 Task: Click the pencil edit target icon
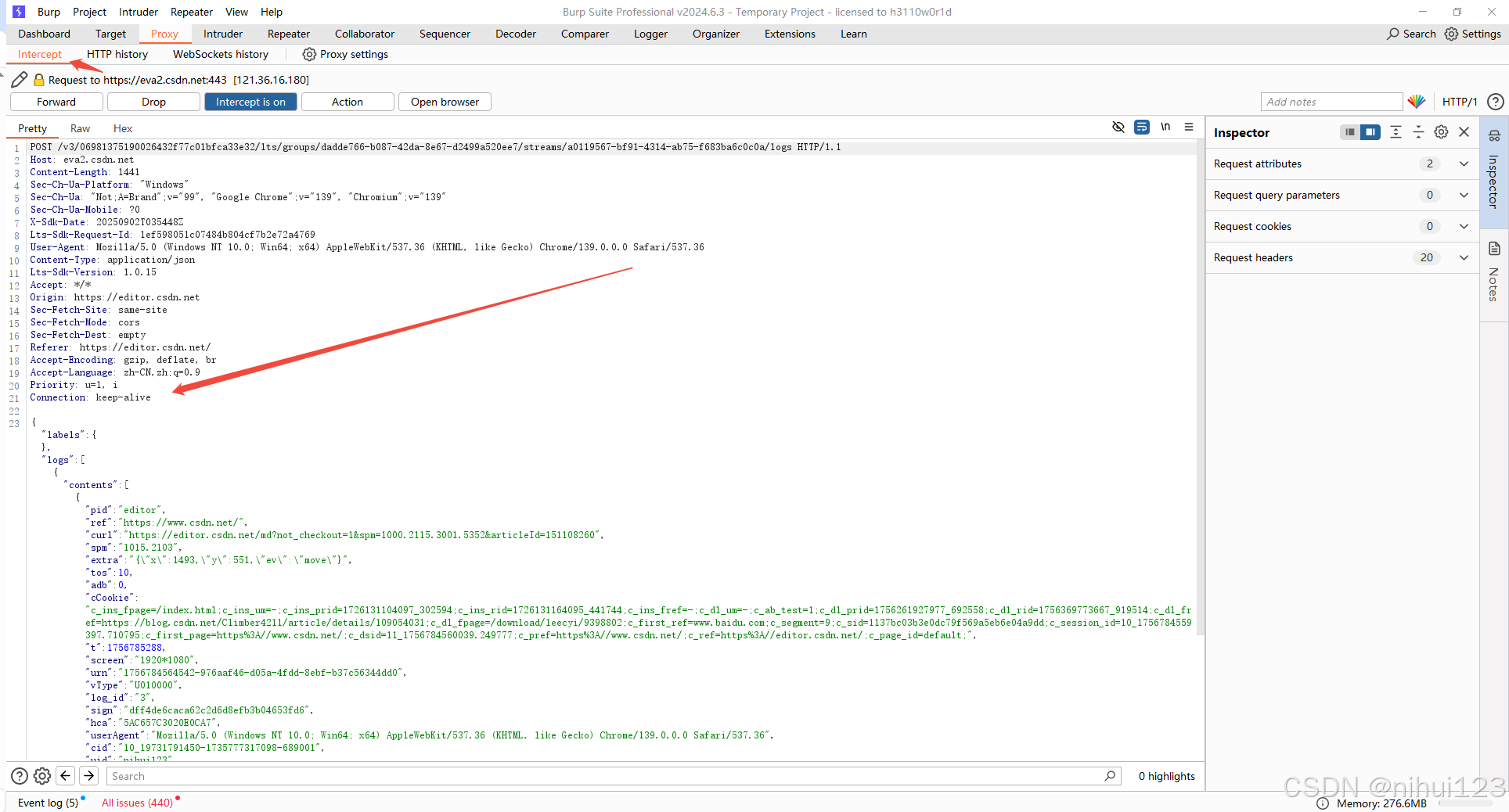click(x=20, y=80)
